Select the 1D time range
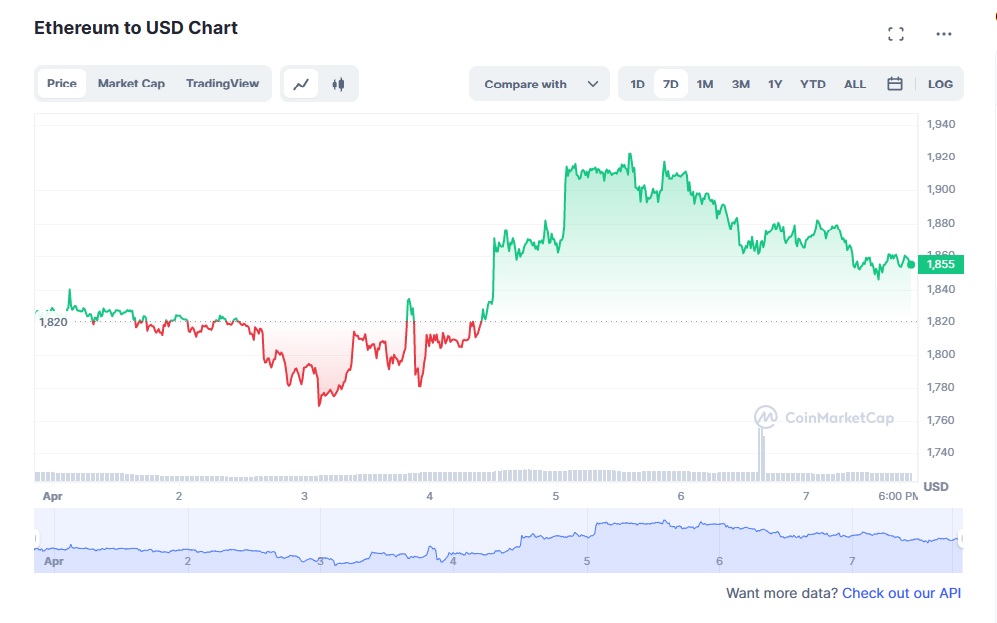Image resolution: width=997 pixels, height=623 pixels. click(x=637, y=84)
